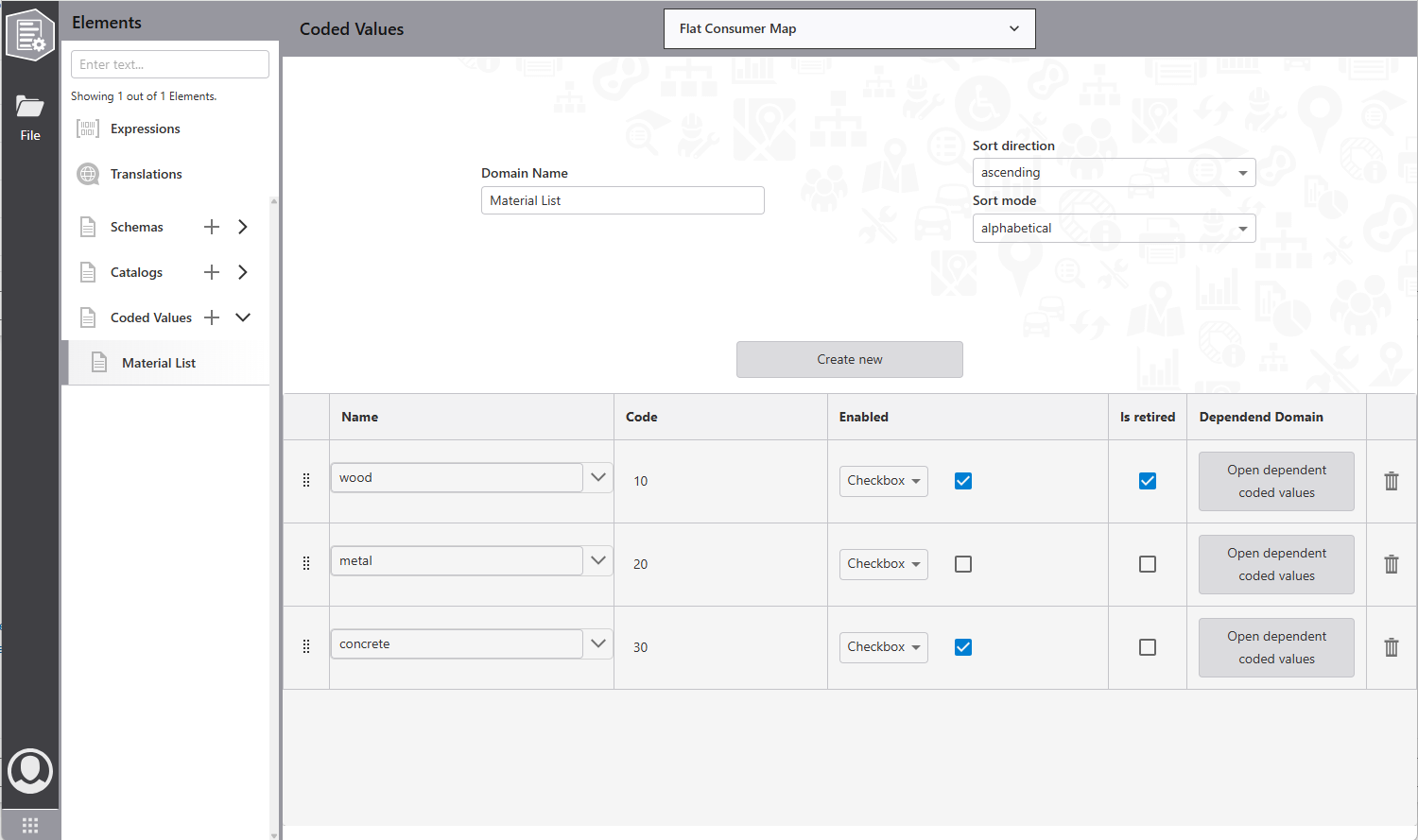This screenshot has height=840, width=1418.
Task: Click the plus icon next to Schemas
Action: pos(212,227)
